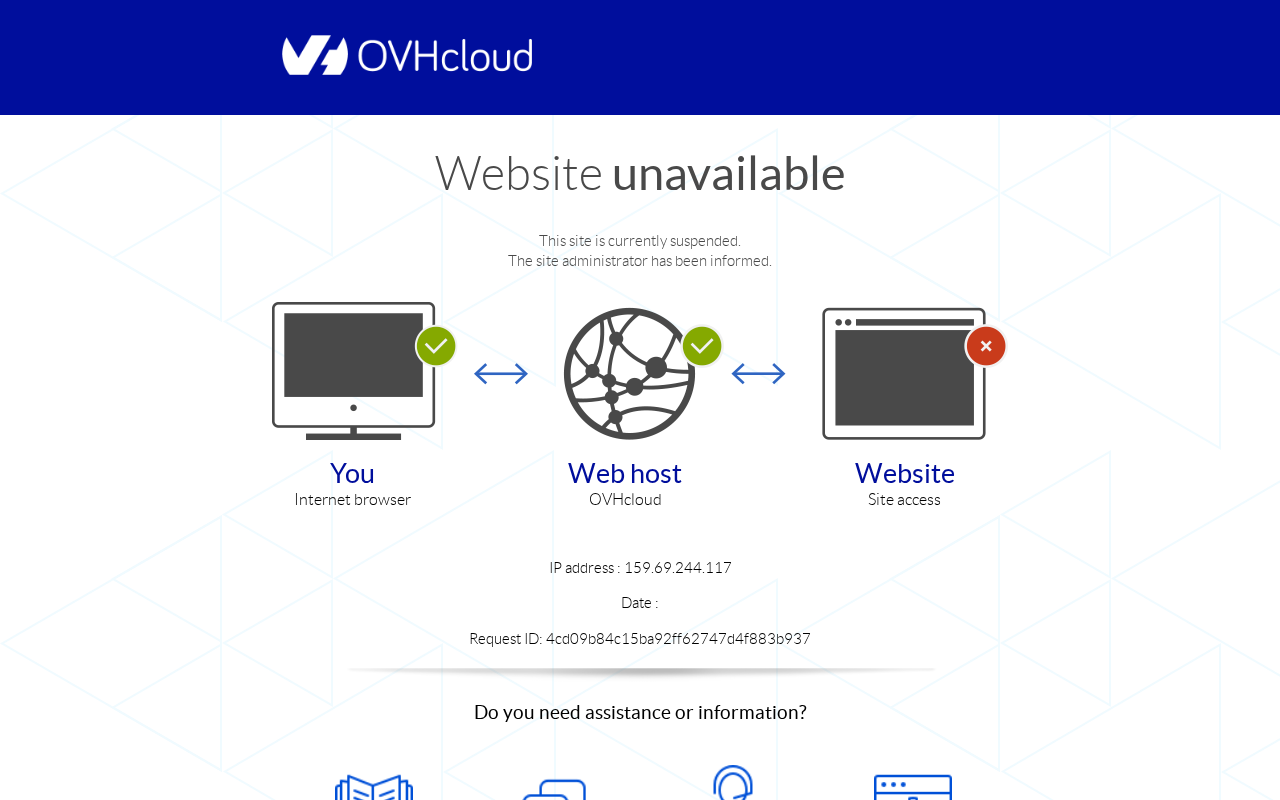Click the OVHcloud logo in header
1280x800 pixels.
[x=407, y=55]
